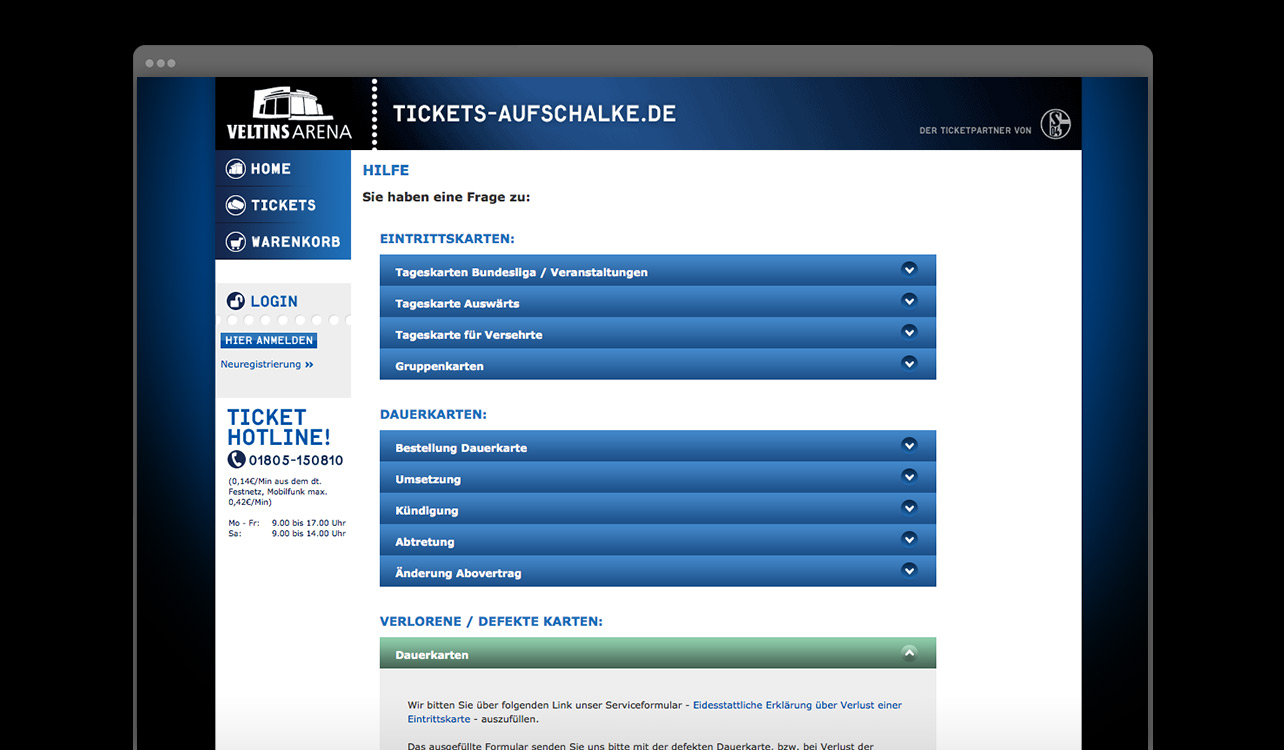Open the TICKETS menu item

click(283, 205)
